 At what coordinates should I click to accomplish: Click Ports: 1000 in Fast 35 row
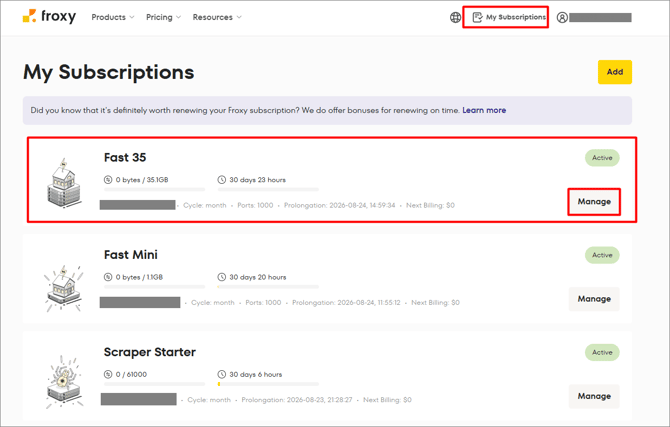pyautogui.click(x=255, y=205)
